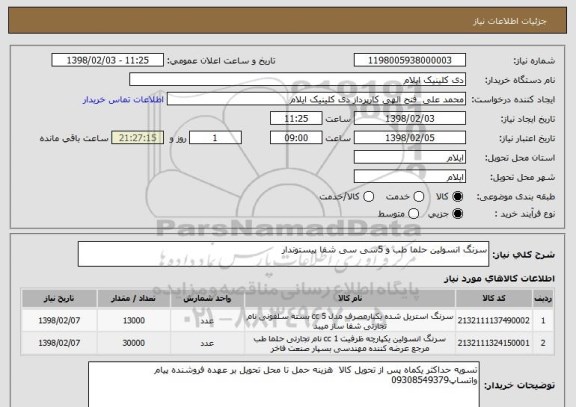Click the کد کالا column header
The width and height of the screenshot is (576, 407).
[x=494, y=298]
